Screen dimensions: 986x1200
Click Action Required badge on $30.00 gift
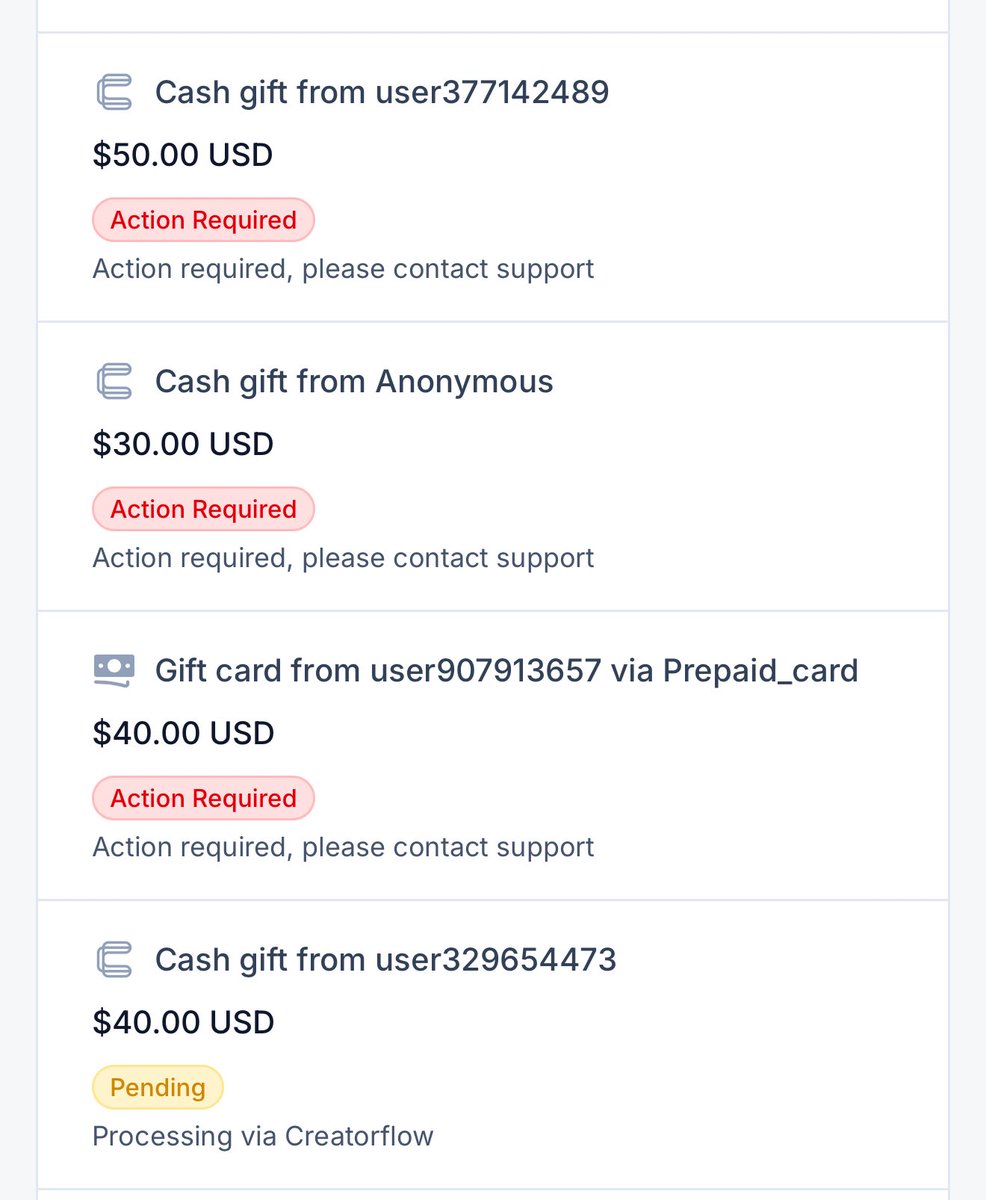pos(203,509)
